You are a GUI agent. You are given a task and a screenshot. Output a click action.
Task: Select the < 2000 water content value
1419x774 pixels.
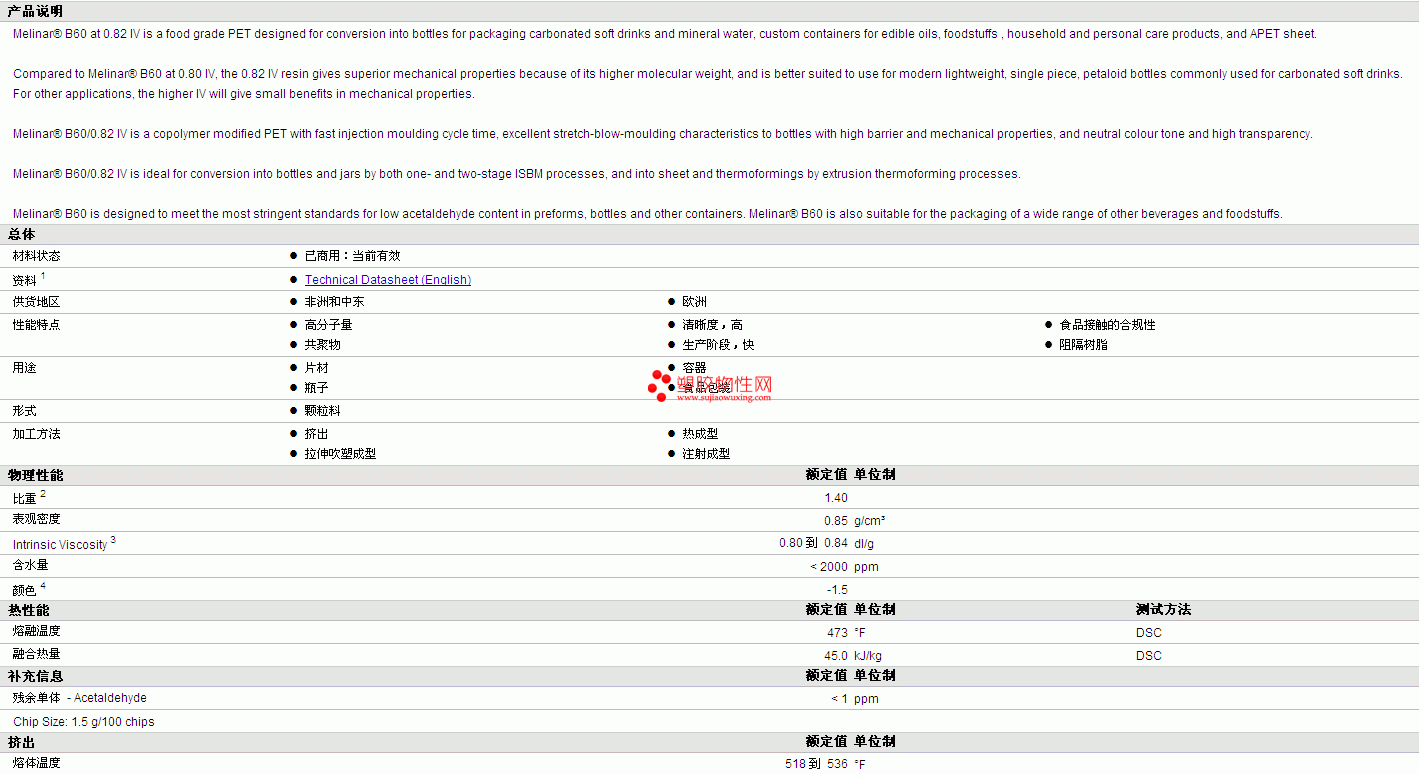tap(830, 567)
